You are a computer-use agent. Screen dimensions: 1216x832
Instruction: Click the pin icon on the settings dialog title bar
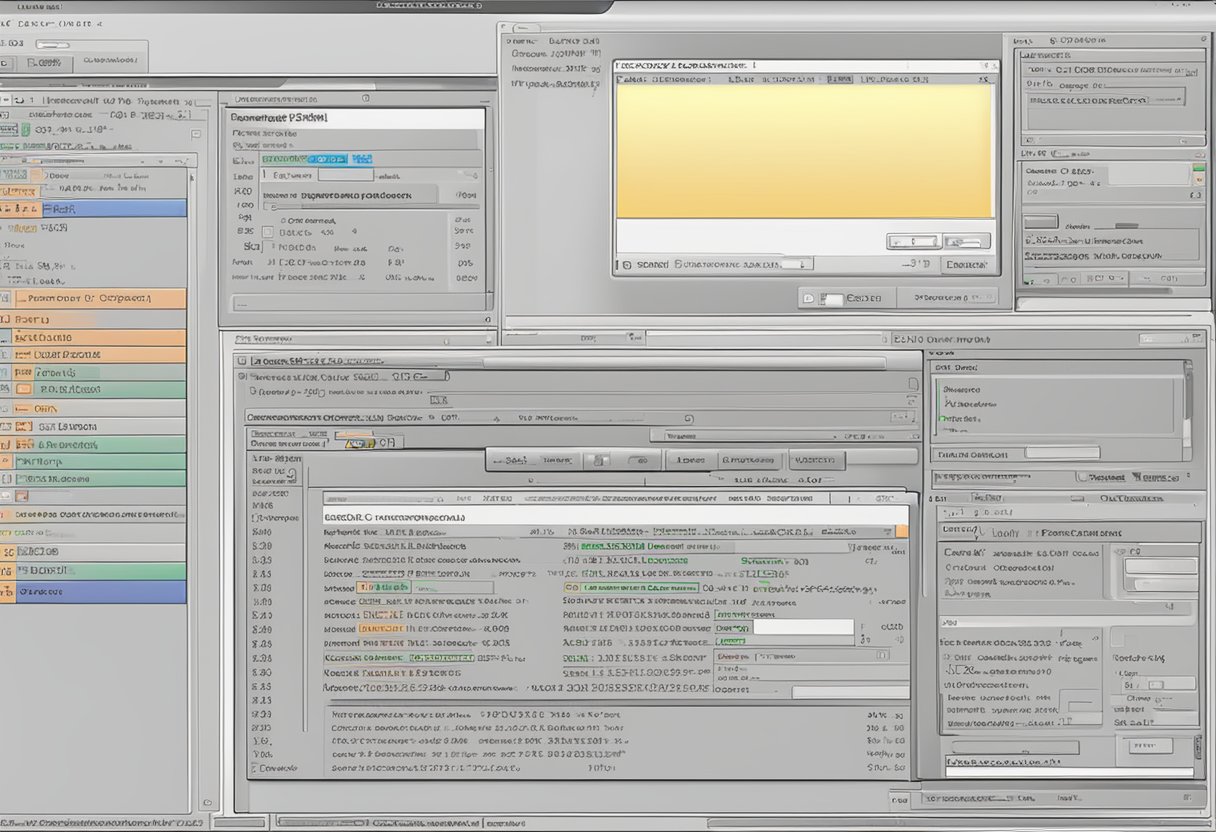tap(365, 99)
